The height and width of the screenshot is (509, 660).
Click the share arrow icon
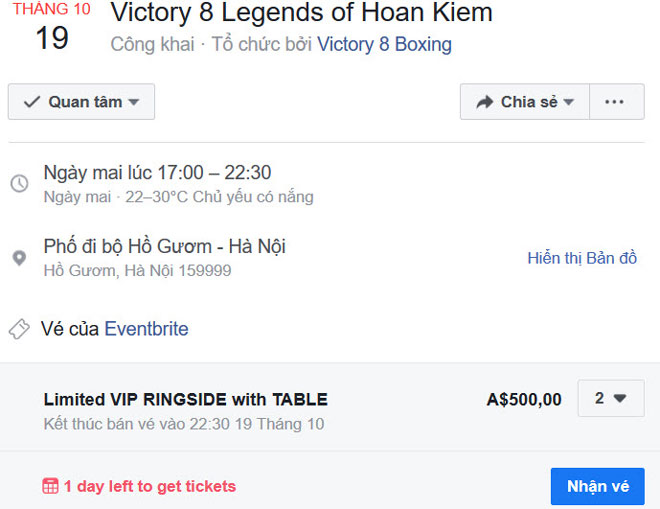[x=485, y=102]
